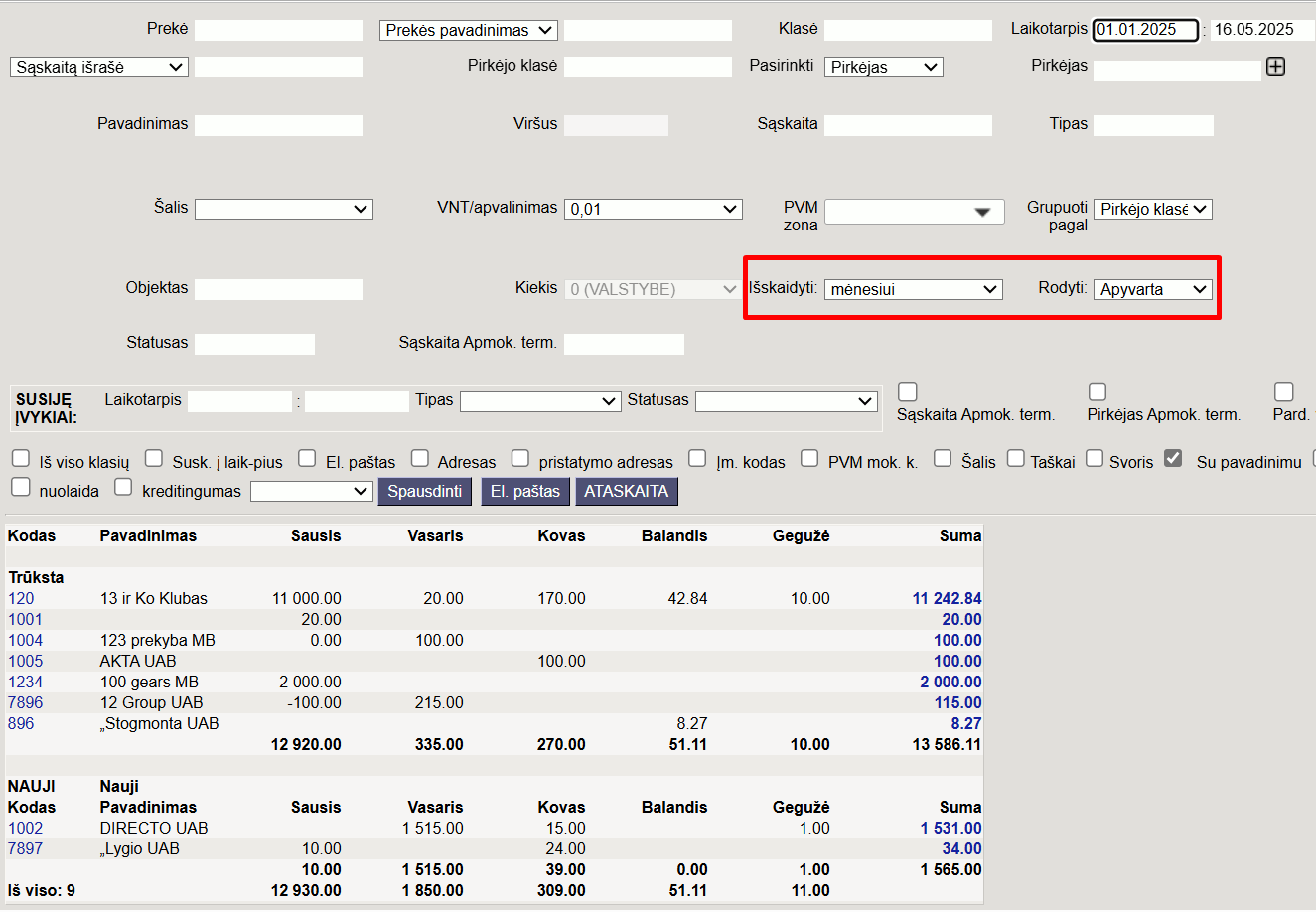Open the Grupuoti pagal dropdown

coord(1152,209)
